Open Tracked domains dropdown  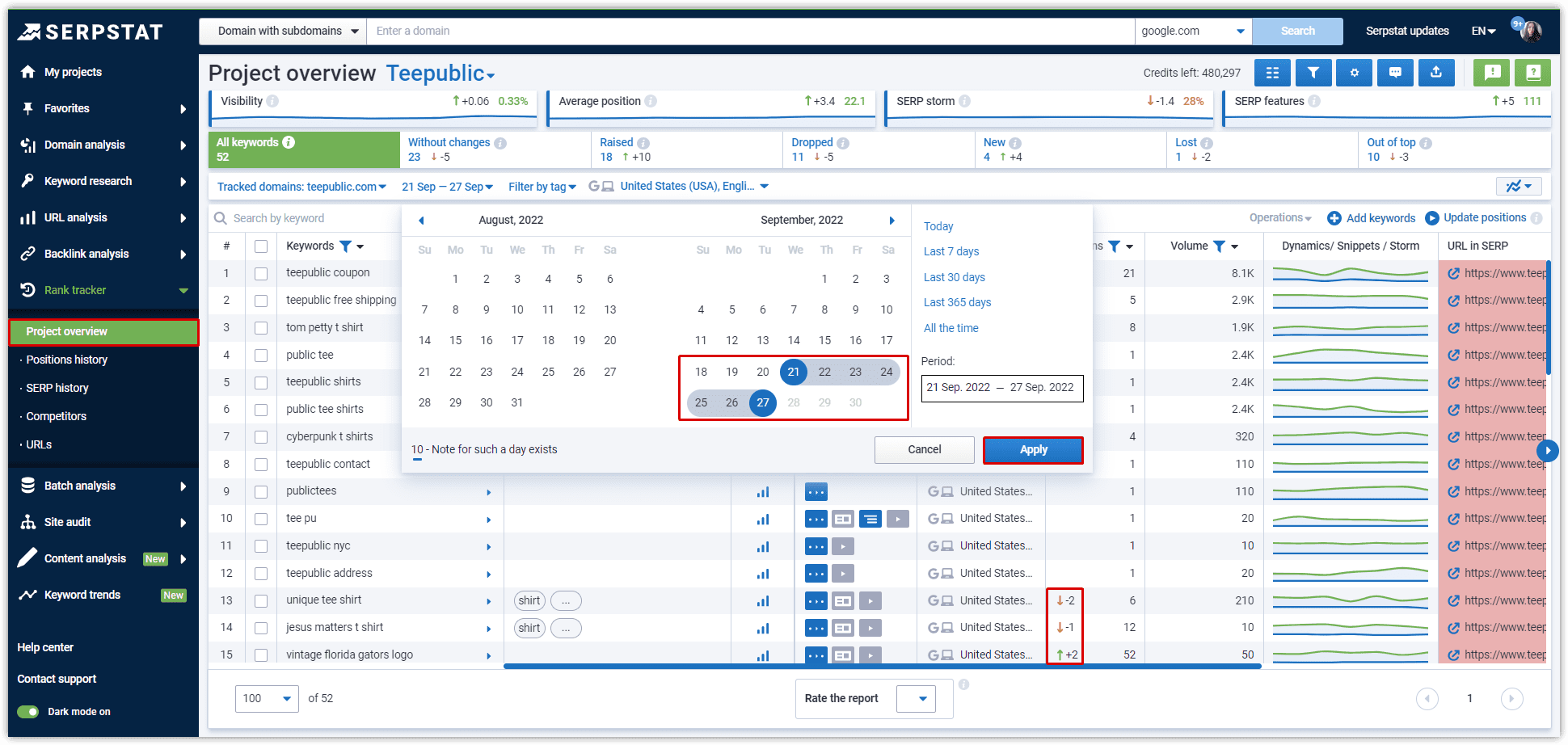[x=301, y=187]
